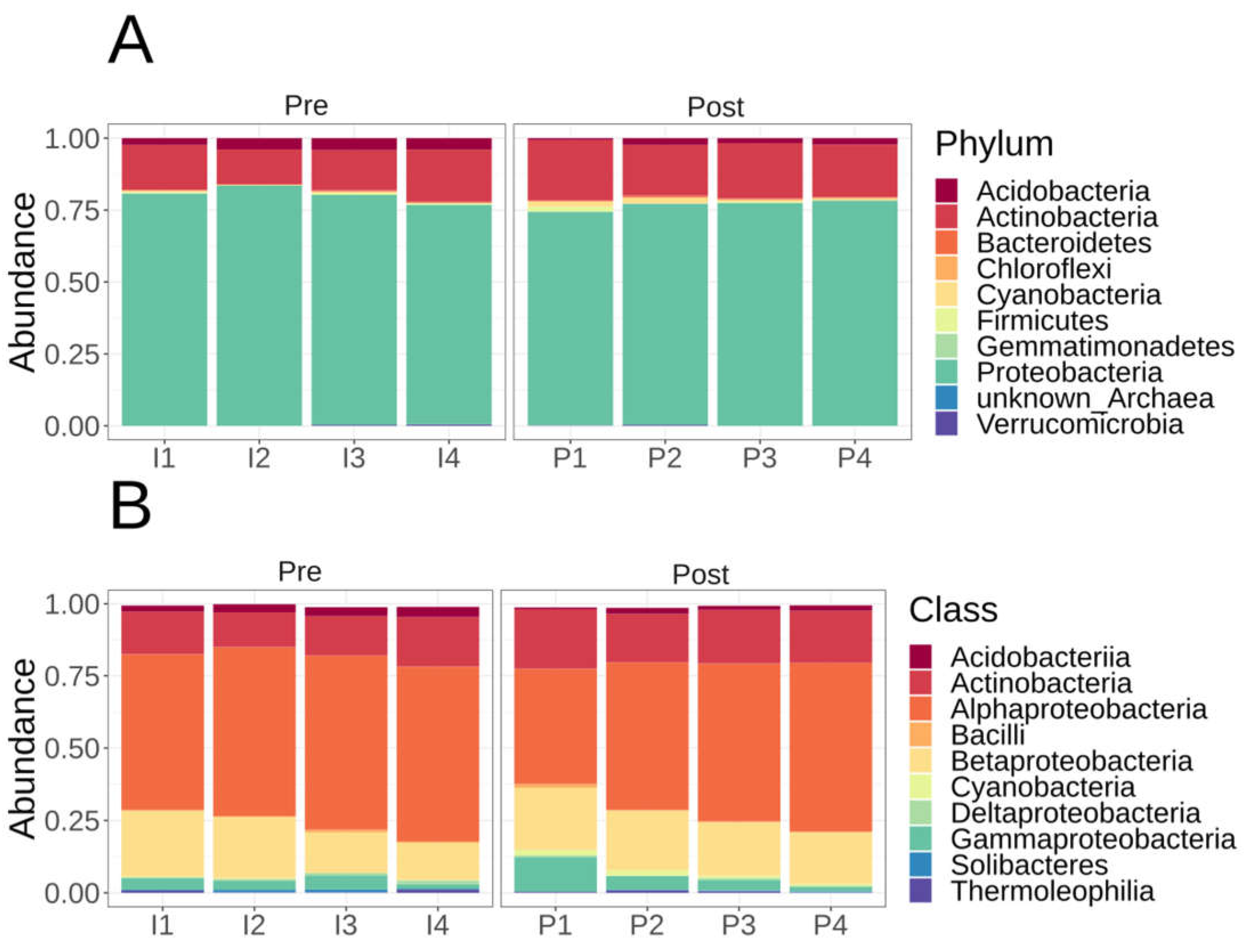Select the Gammaproteobacteria legend color swatch
Screen dimensions: 1246x952
pyautogui.click(x=920, y=839)
